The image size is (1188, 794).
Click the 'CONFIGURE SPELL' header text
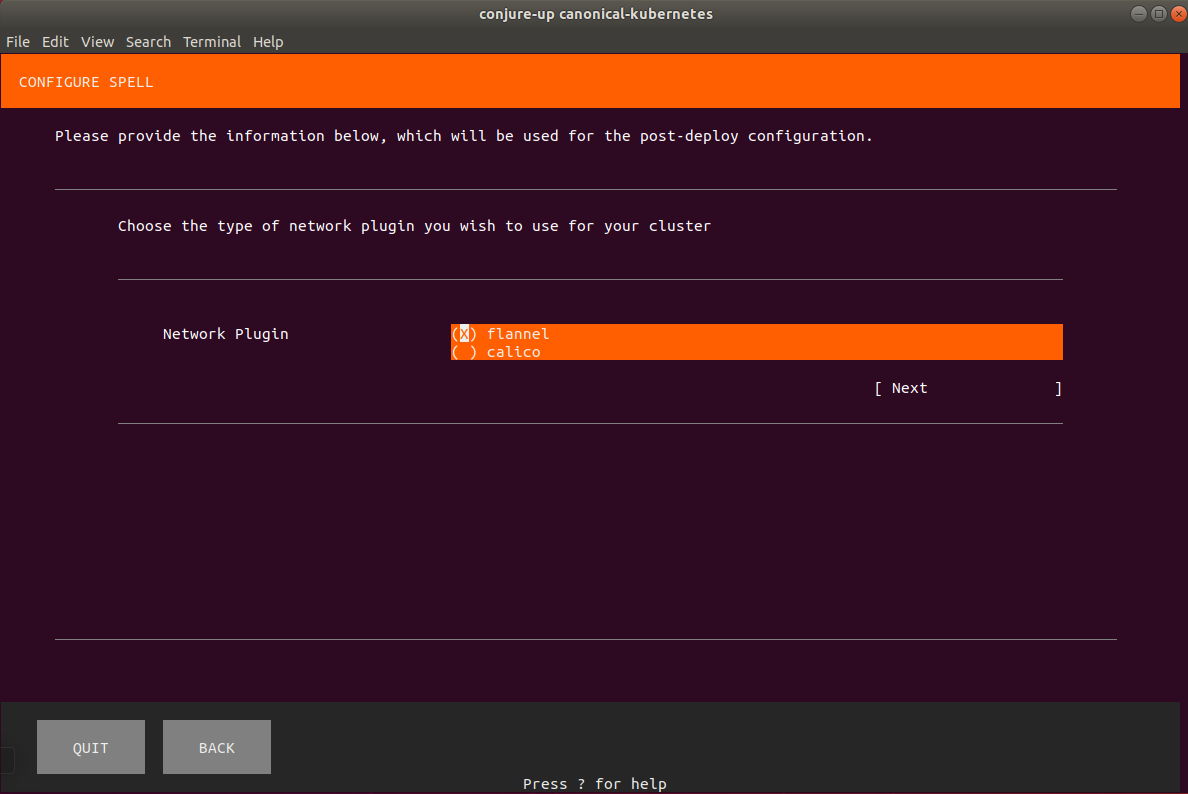pos(86,82)
